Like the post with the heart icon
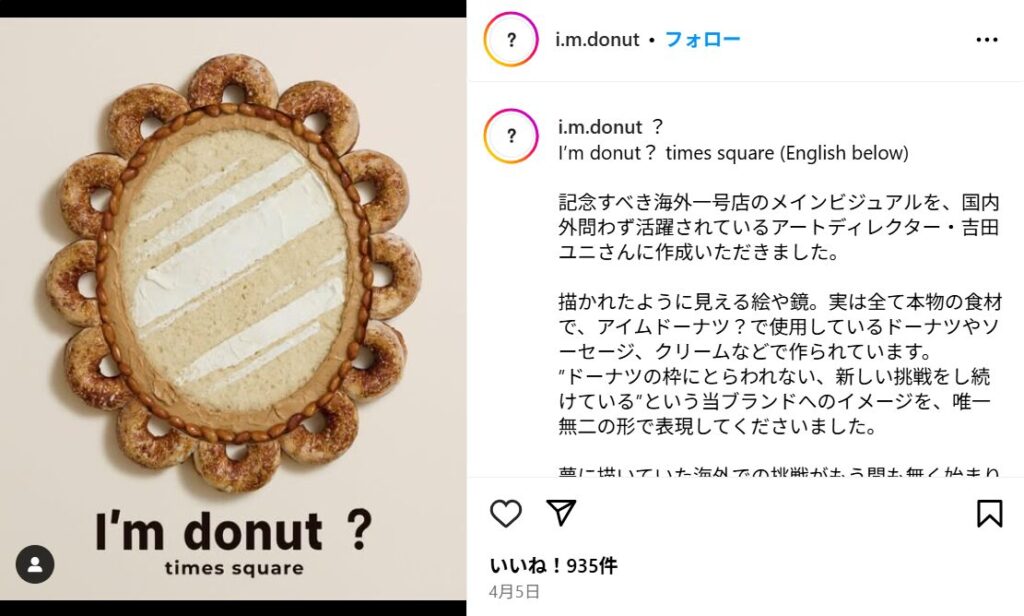 [x=505, y=513]
